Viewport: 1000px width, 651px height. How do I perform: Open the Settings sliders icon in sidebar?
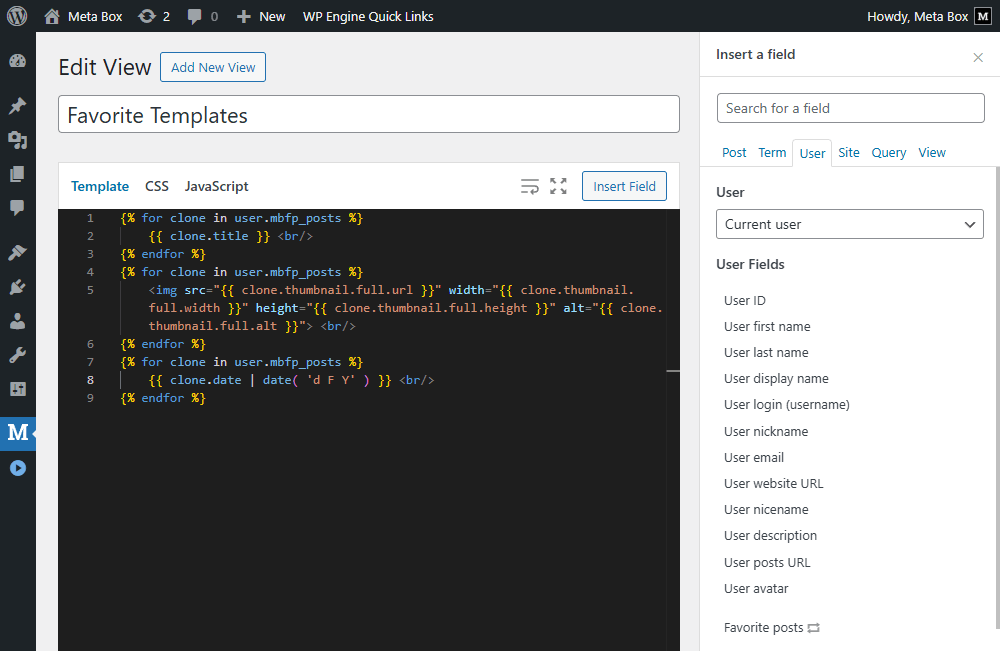click(x=17, y=389)
